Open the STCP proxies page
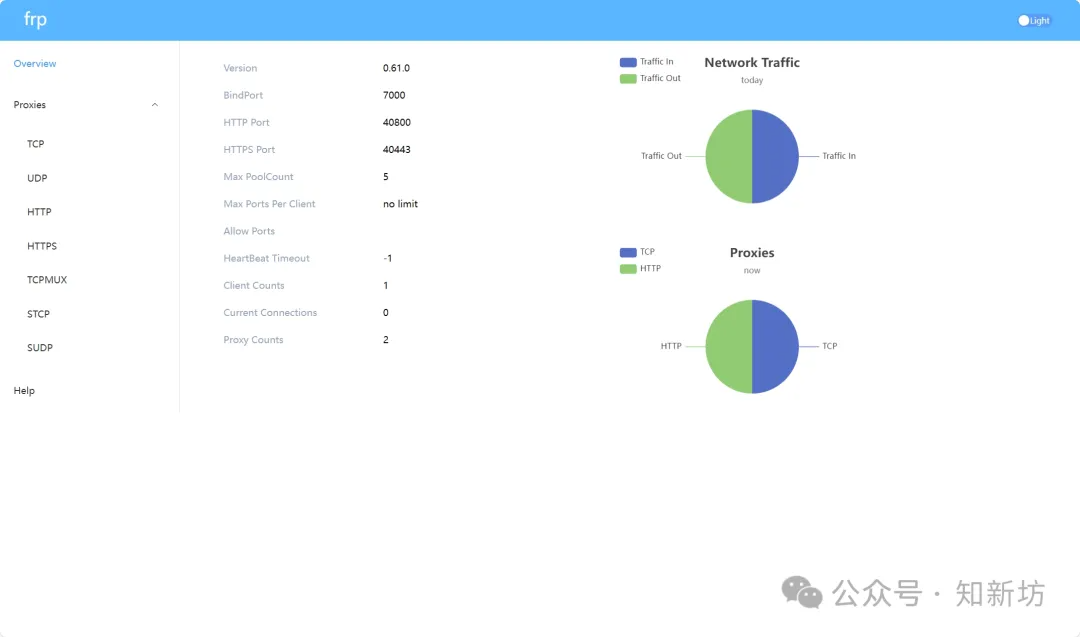The height and width of the screenshot is (637, 1080). (x=39, y=313)
